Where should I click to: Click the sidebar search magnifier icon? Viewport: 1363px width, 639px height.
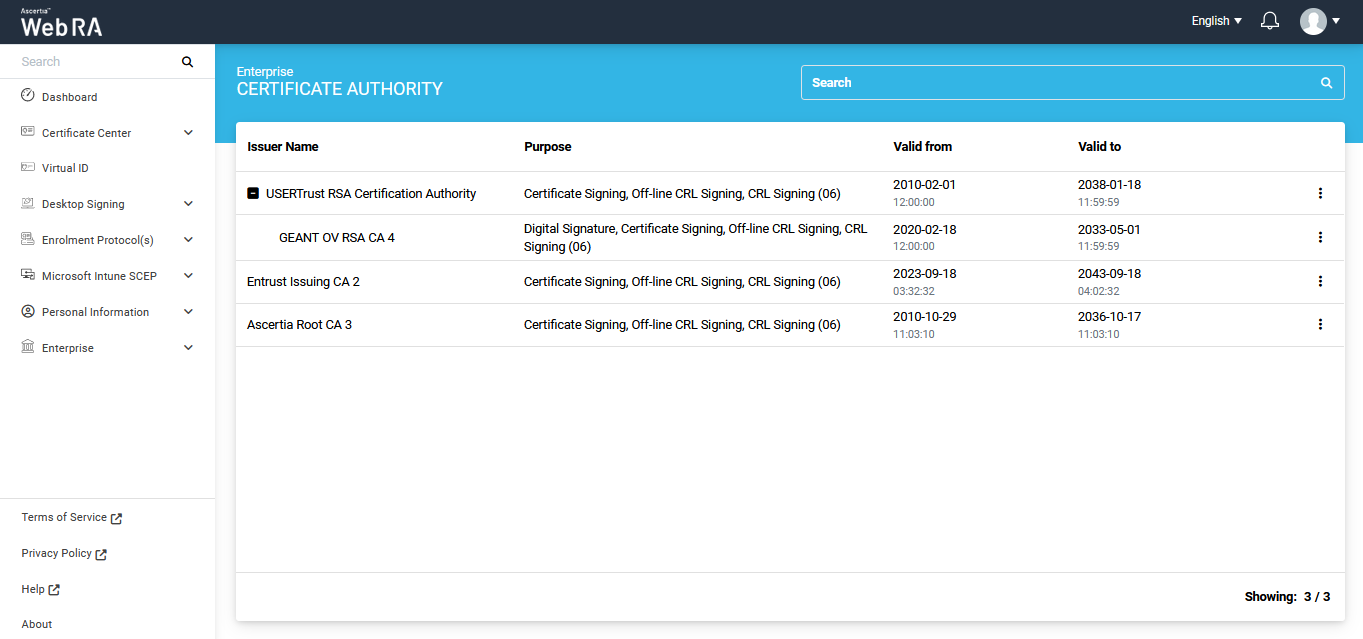(x=187, y=62)
